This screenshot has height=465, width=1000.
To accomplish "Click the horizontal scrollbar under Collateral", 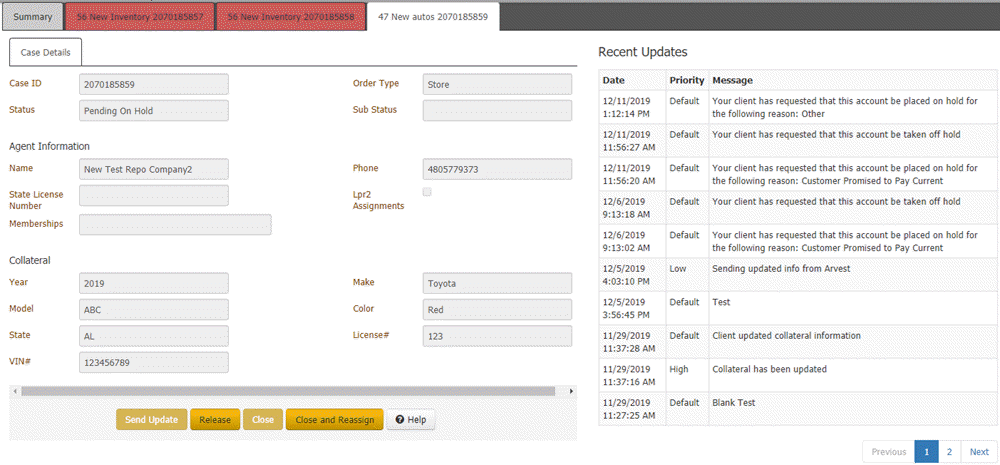I will coord(290,391).
